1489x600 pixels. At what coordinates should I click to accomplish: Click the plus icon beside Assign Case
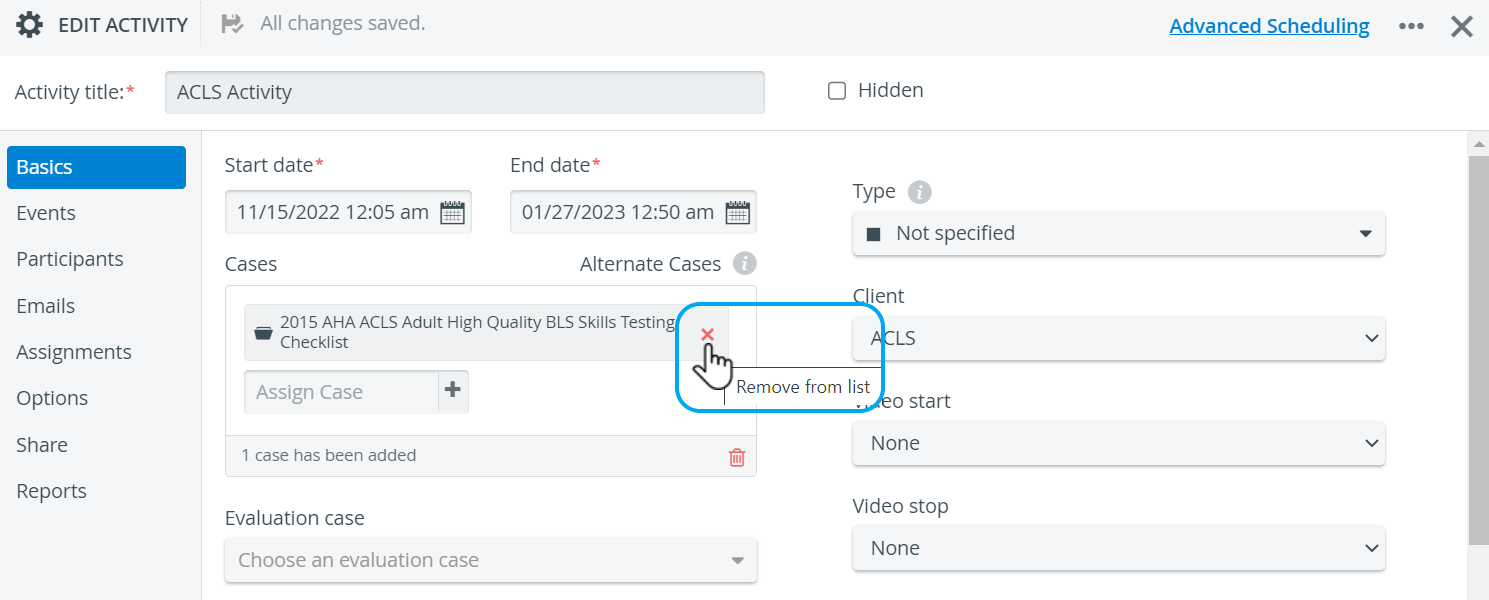pos(453,391)
